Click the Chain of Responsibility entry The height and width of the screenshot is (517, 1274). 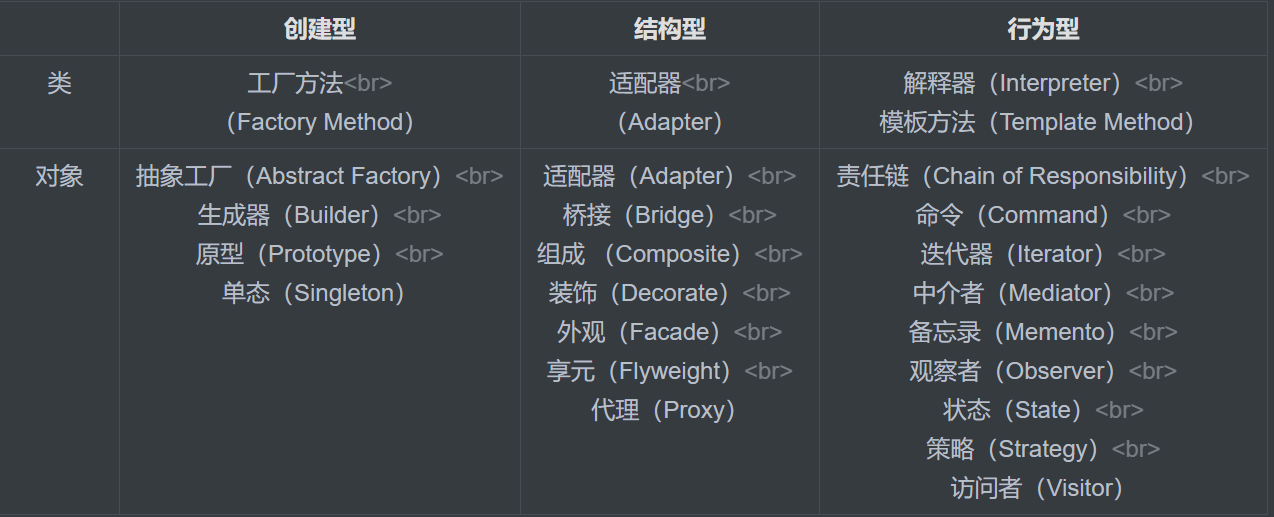1013,176
